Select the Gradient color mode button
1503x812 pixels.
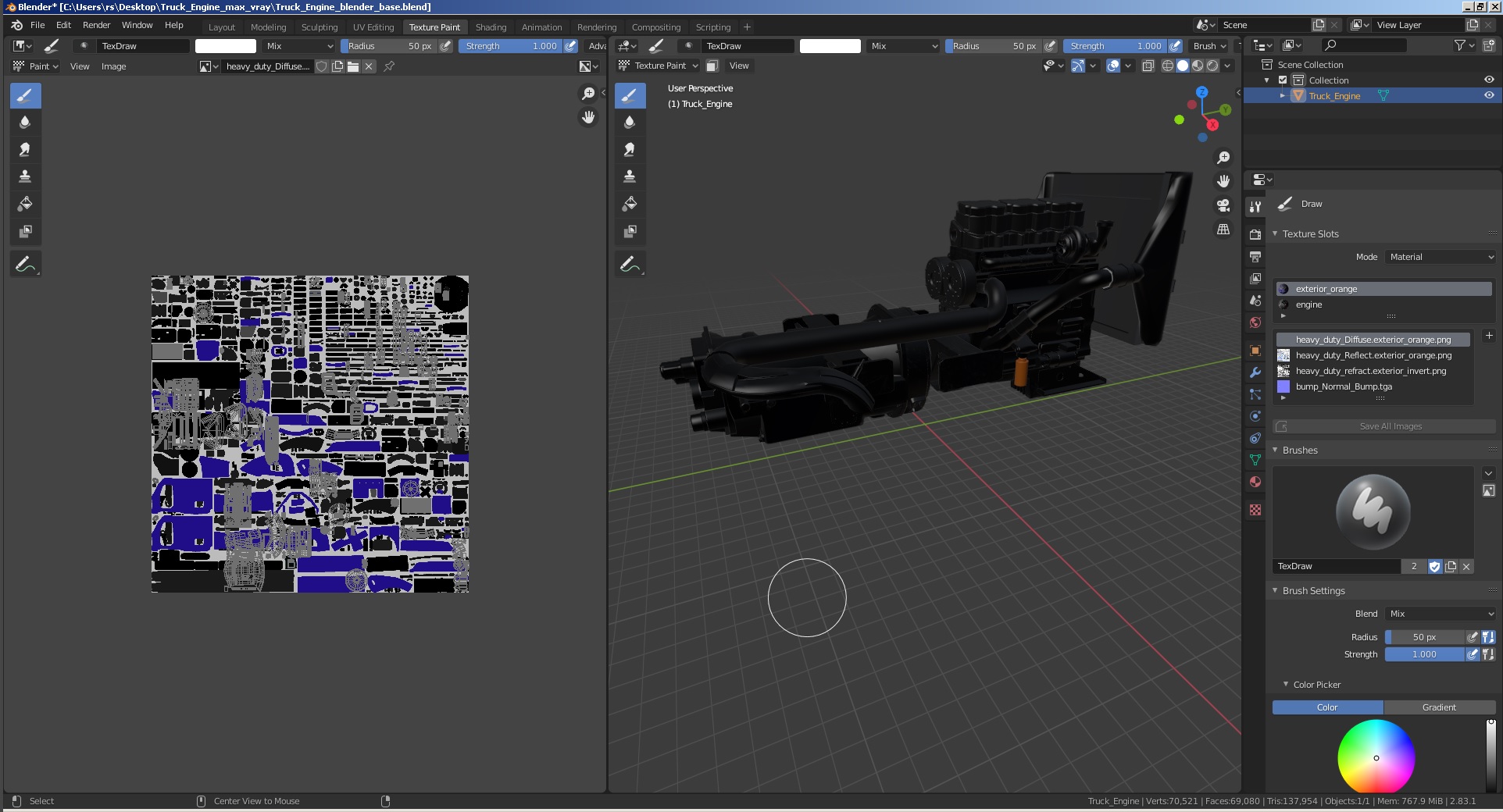1439,707
